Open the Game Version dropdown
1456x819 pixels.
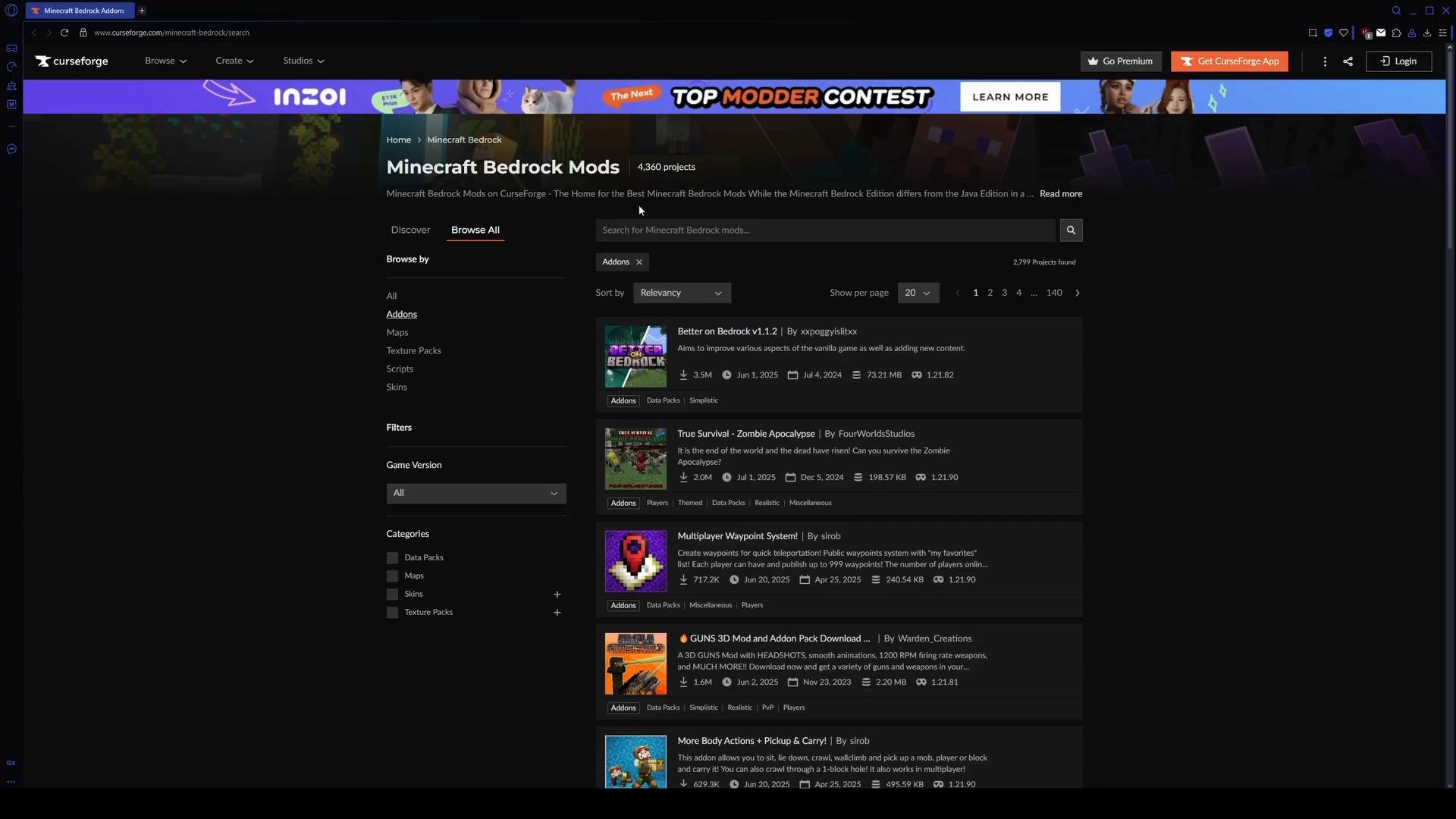click(x=475, y=494)
